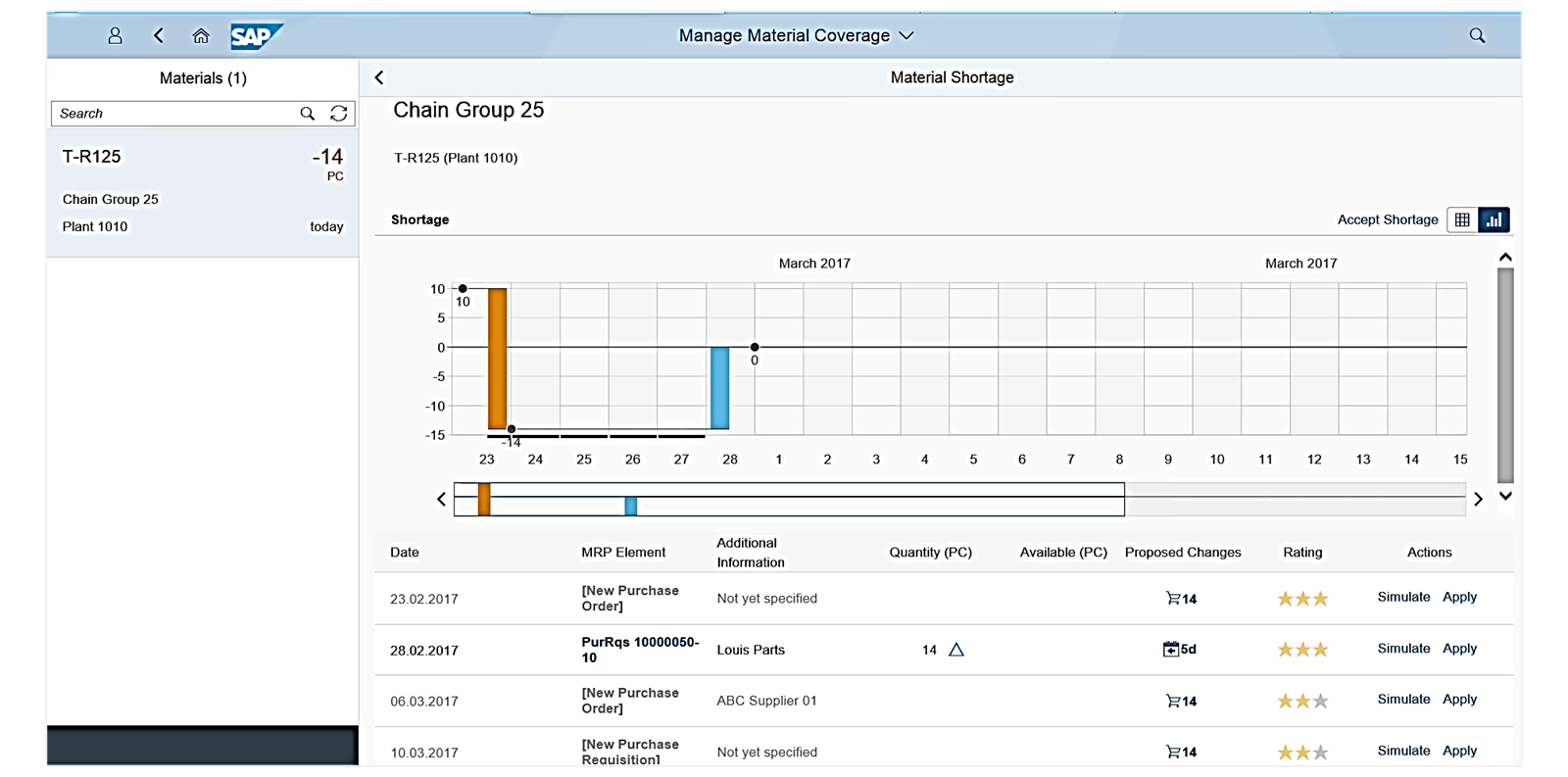The width and height of the screenshot is (1568, 777).
Task: Click calendar 5d icon for 28.02.2017 row
Action: [x=1179, y=649]
